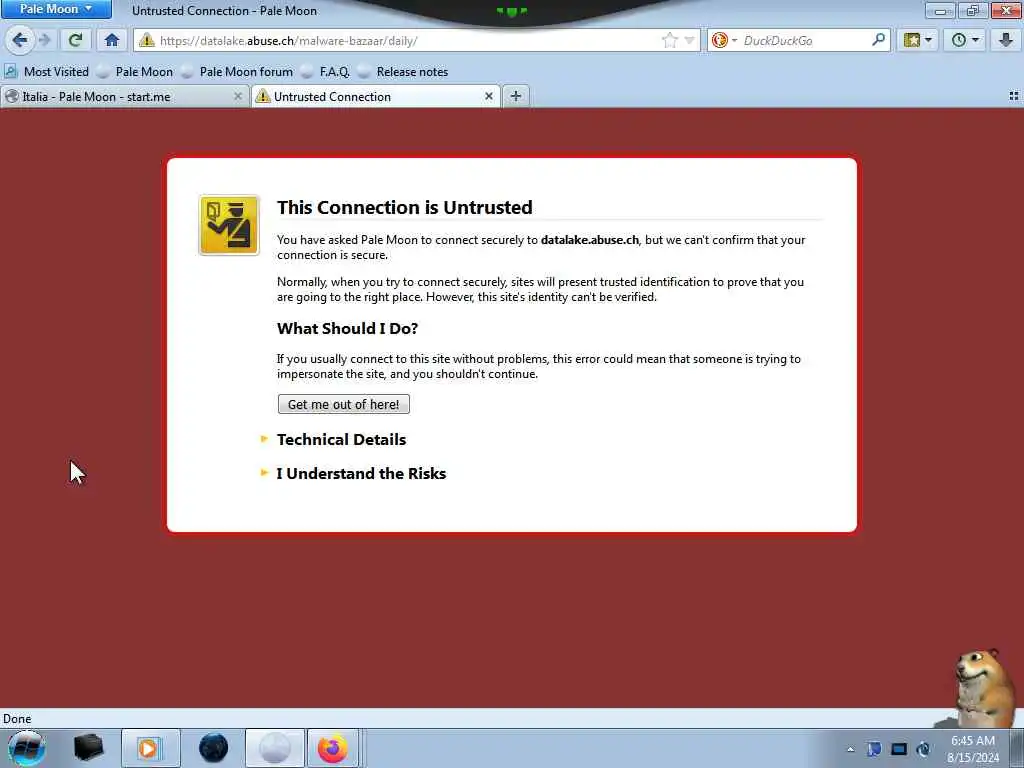Select the Untrusted Connection tab

coord(376,97)
